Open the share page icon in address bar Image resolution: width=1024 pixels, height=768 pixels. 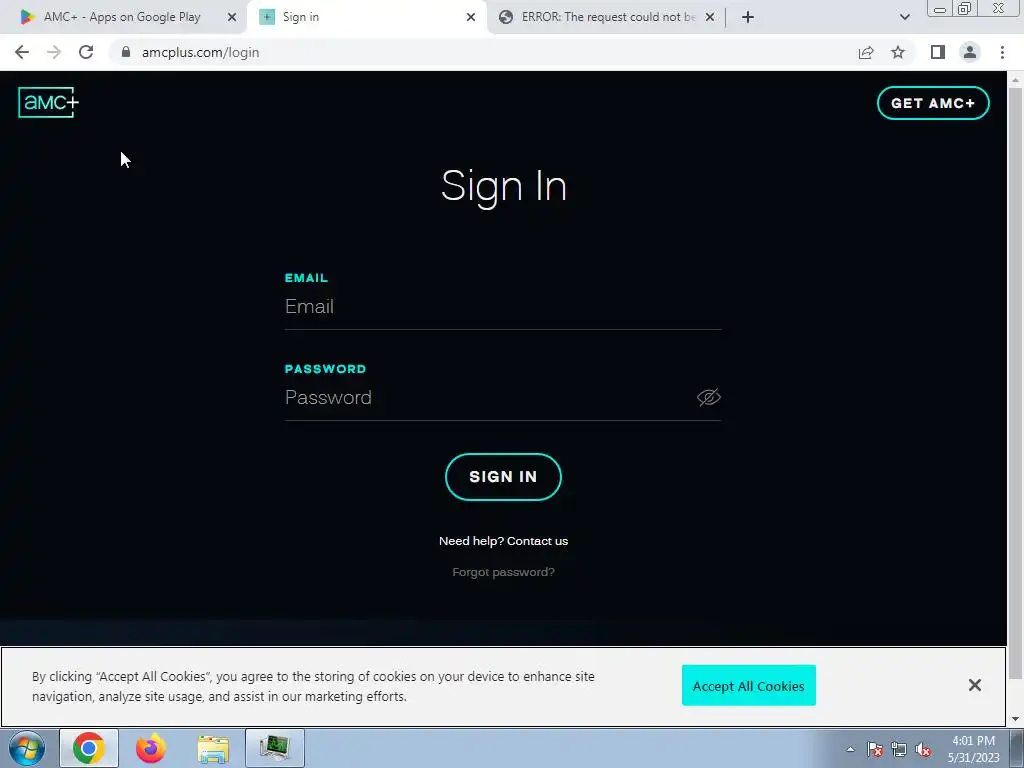click(x=866, y=52)
